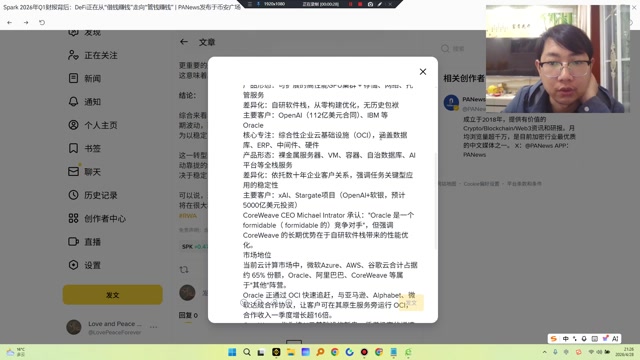Open File Explorer from the taskbar
Image resolution: width=640 pixels, height=360 pixels.
(291, 352)
